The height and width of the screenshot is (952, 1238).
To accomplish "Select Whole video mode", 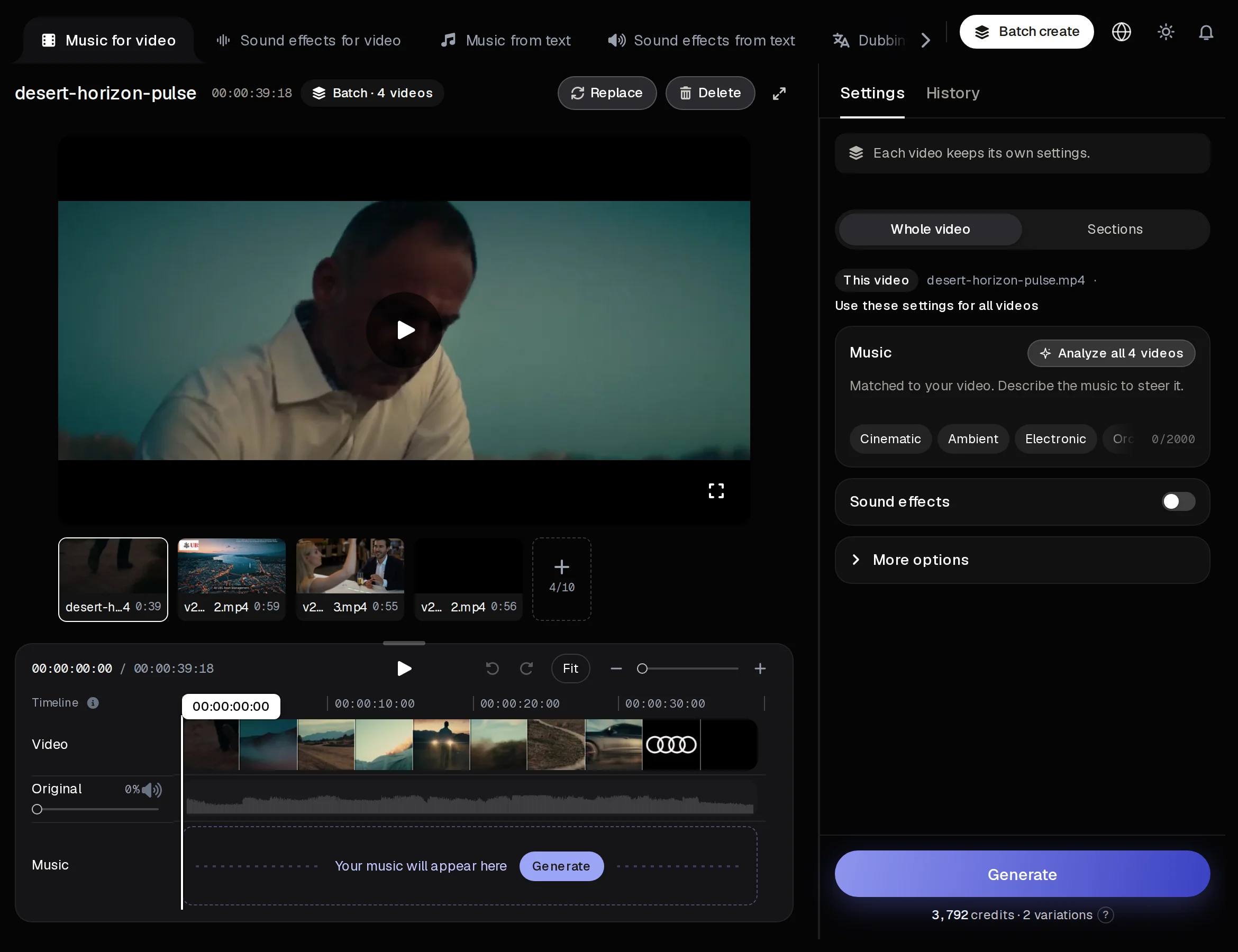I will [x=930, y=229].
